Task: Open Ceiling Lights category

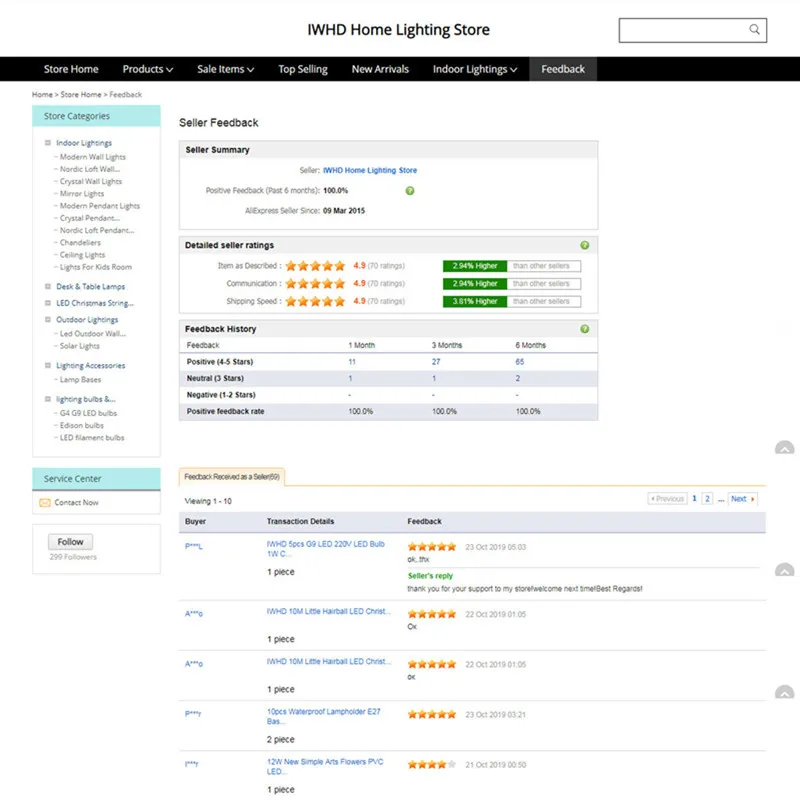Action: point(82,255)
